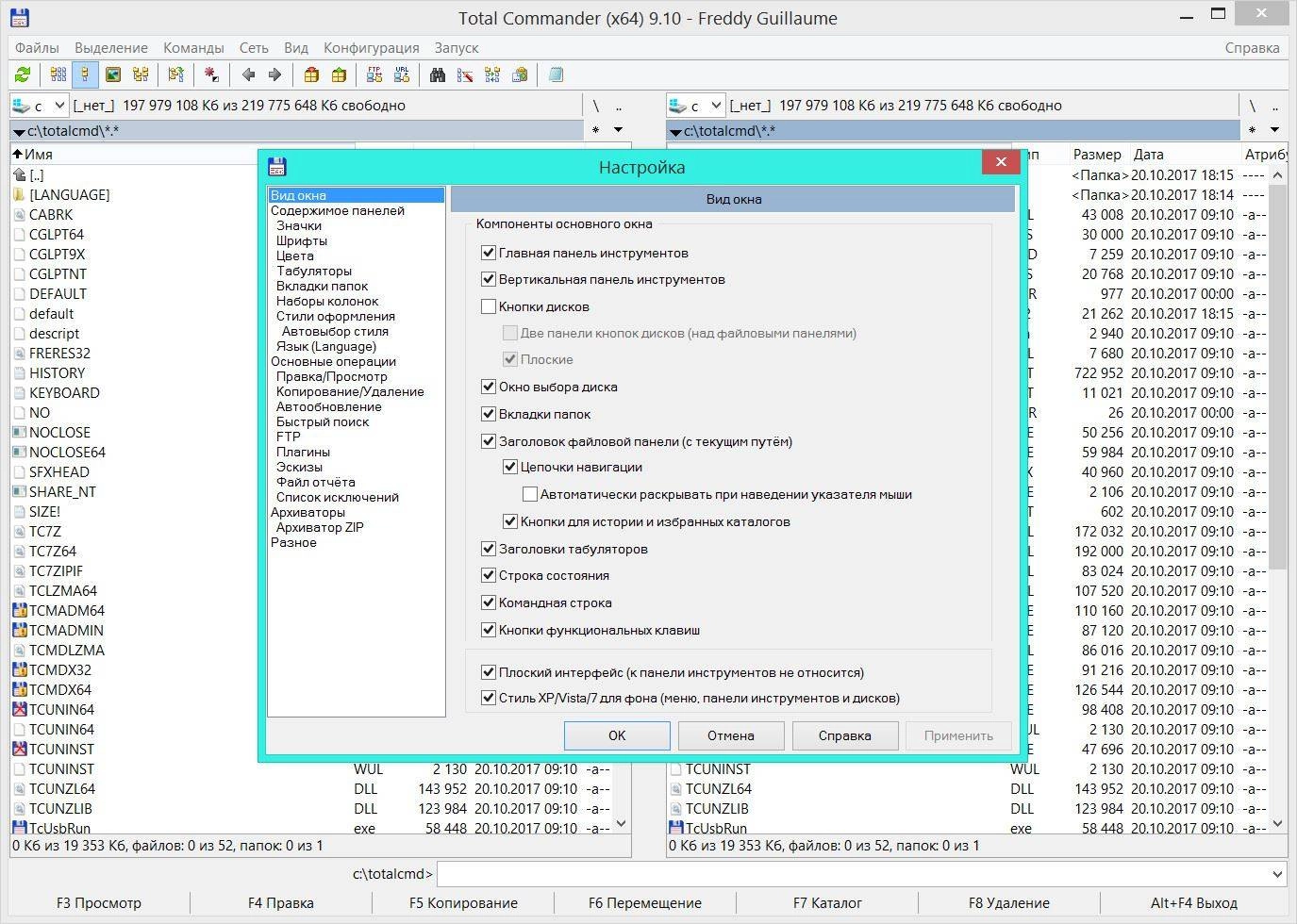Toggle 'Вертикальная панель инструментов' checkbox

[489, 279]
